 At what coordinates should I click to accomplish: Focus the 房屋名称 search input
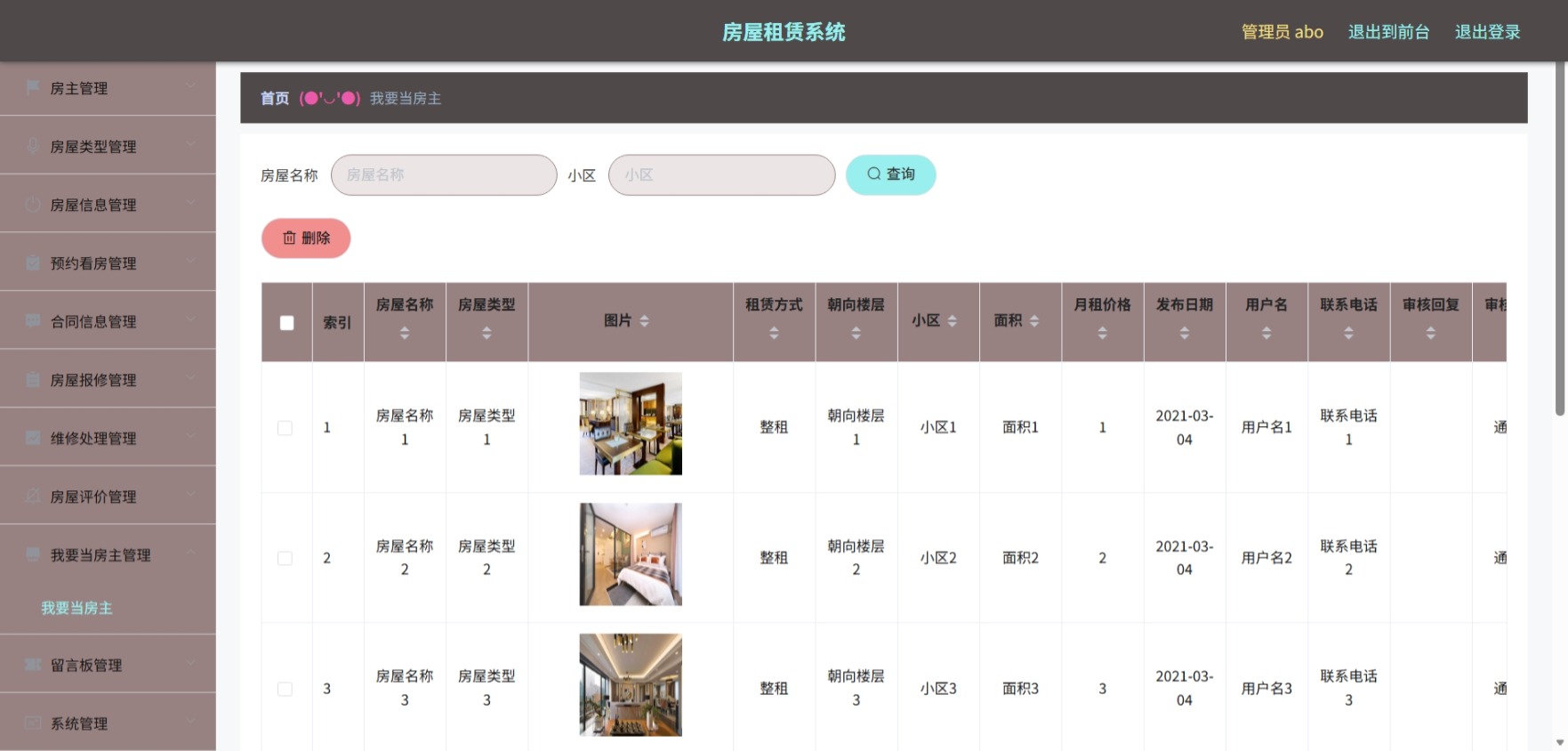point(444,174)
